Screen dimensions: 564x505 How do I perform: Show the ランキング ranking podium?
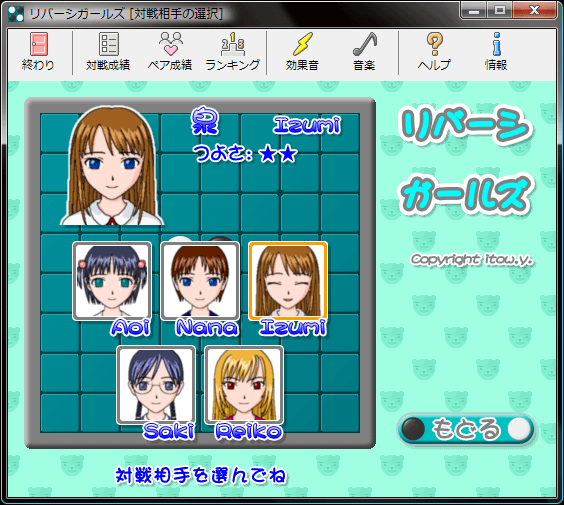point(232,51)
